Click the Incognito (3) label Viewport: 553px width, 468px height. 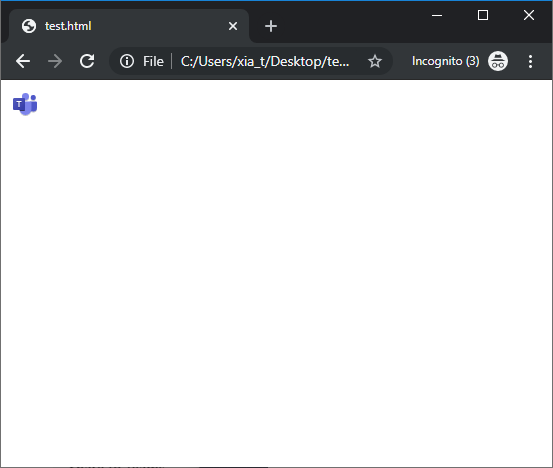[x=445, y=61]
